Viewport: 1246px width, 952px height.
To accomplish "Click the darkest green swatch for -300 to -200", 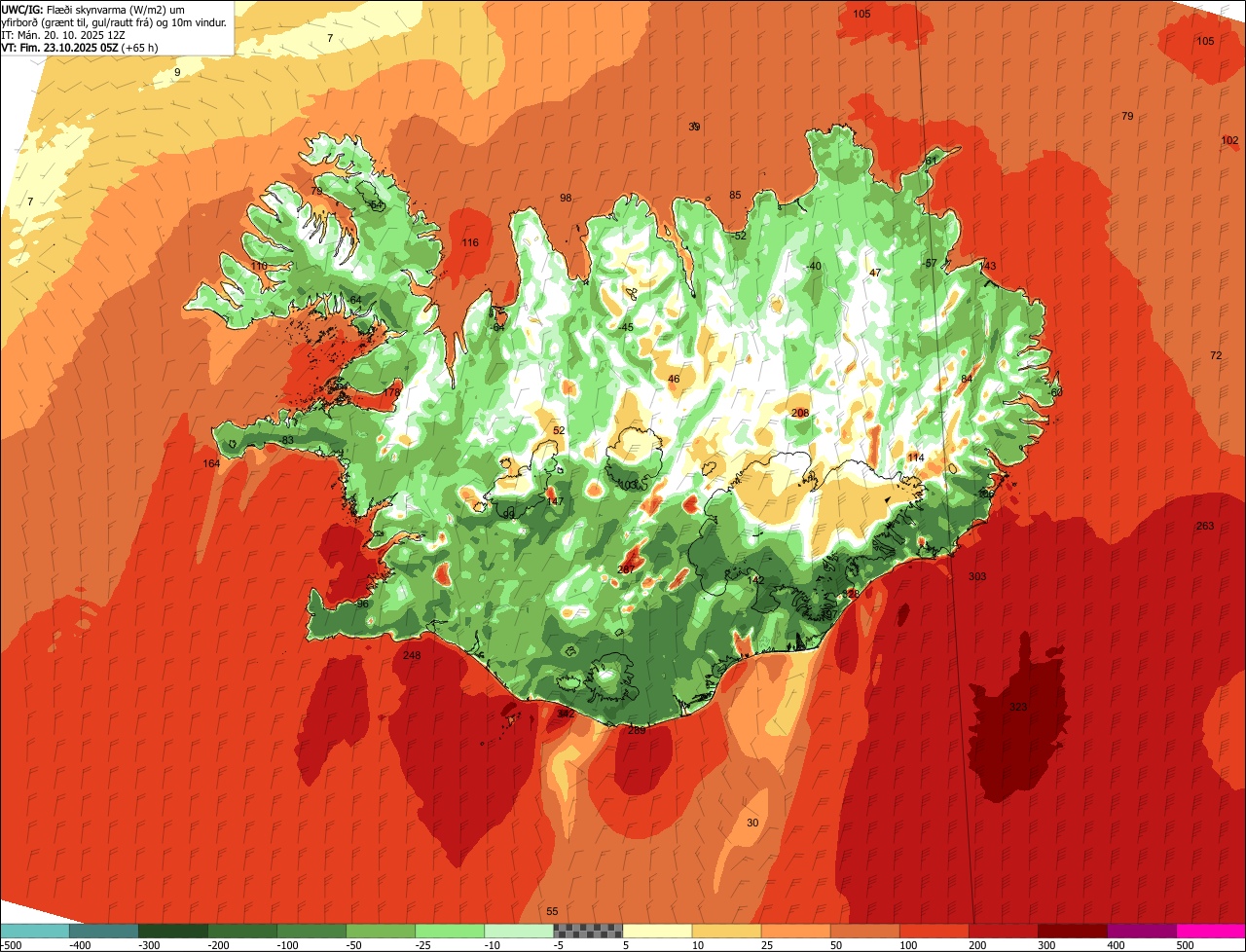I will (x=172, y=931).
